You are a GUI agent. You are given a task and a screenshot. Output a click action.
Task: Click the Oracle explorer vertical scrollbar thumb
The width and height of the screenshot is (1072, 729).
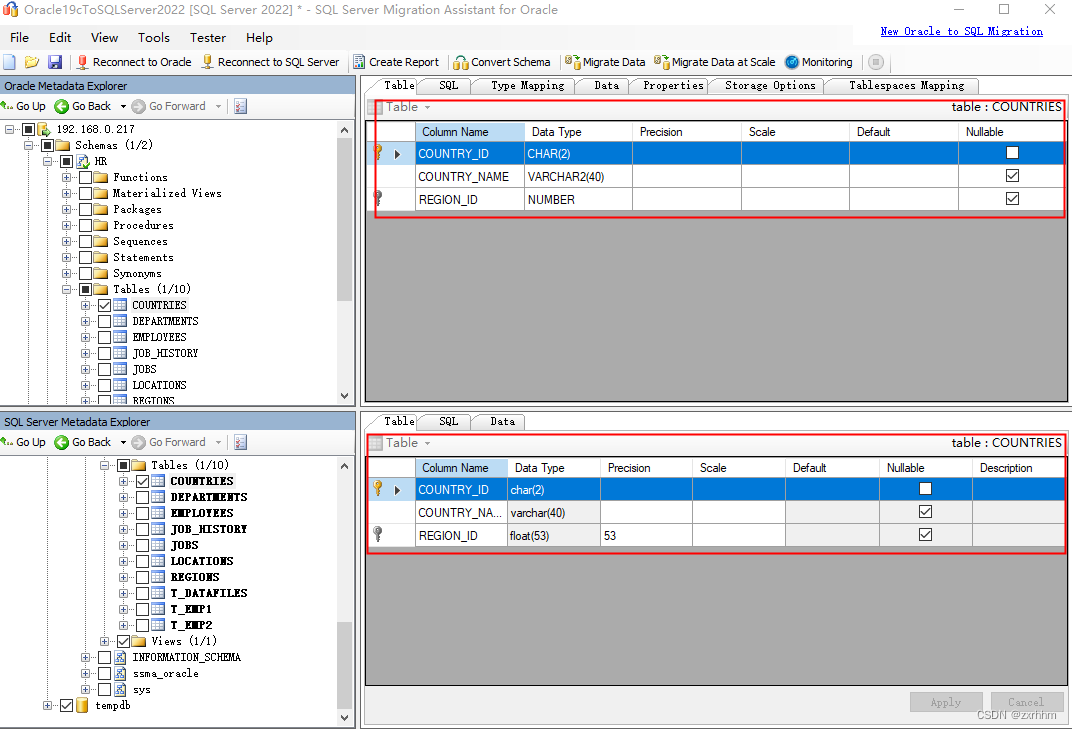[x=344, y=219]
